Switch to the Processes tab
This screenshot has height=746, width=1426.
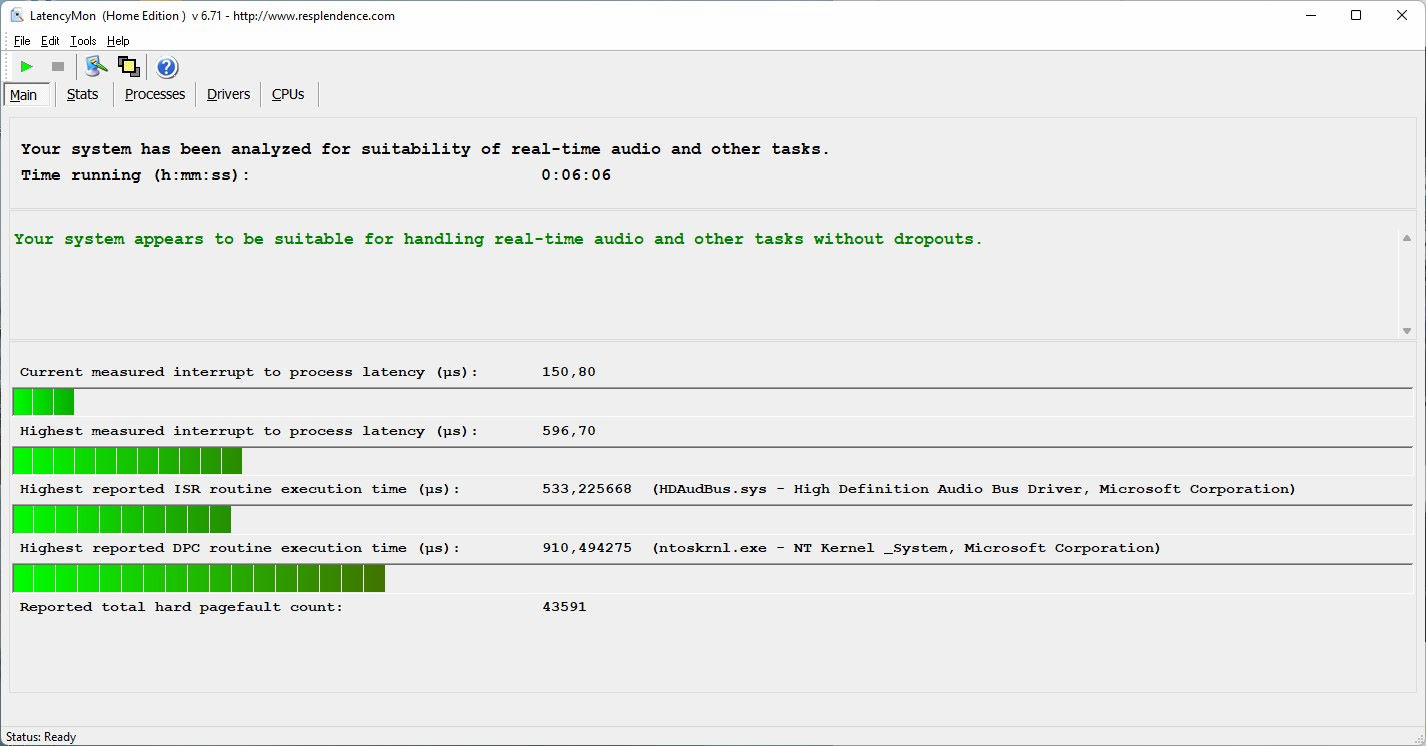(155, 94)
